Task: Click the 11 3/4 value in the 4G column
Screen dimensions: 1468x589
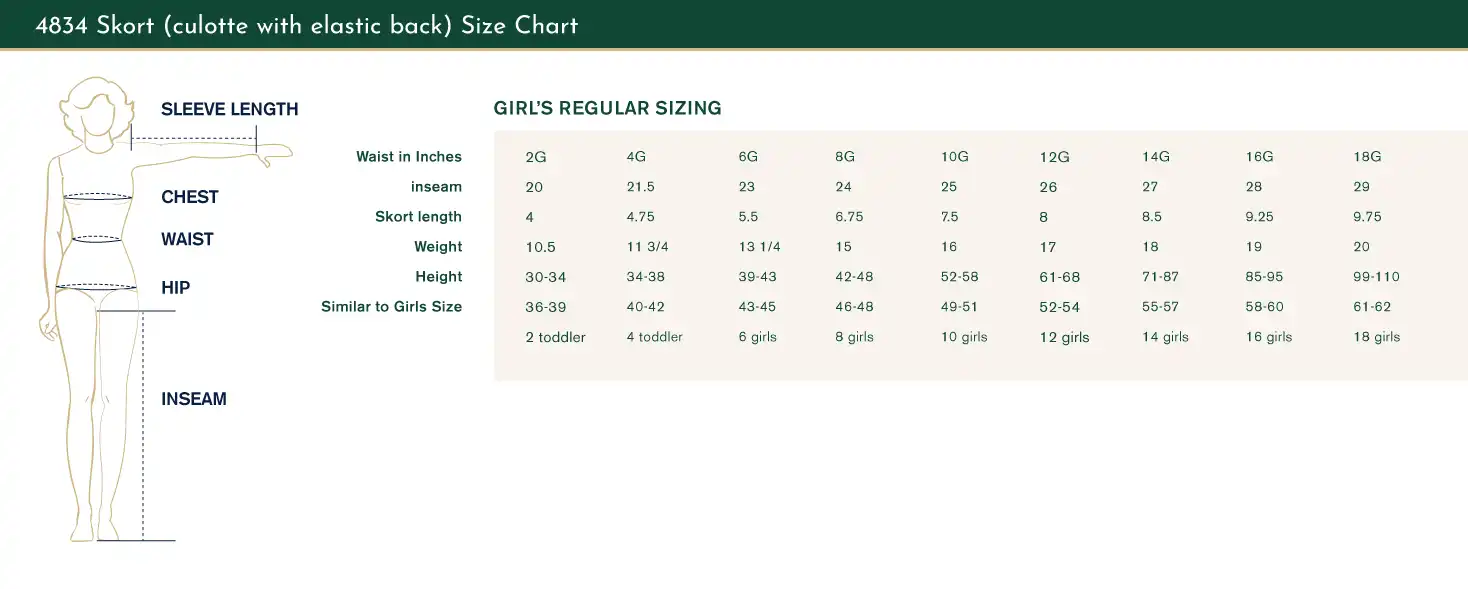Action: pos(647,247)
